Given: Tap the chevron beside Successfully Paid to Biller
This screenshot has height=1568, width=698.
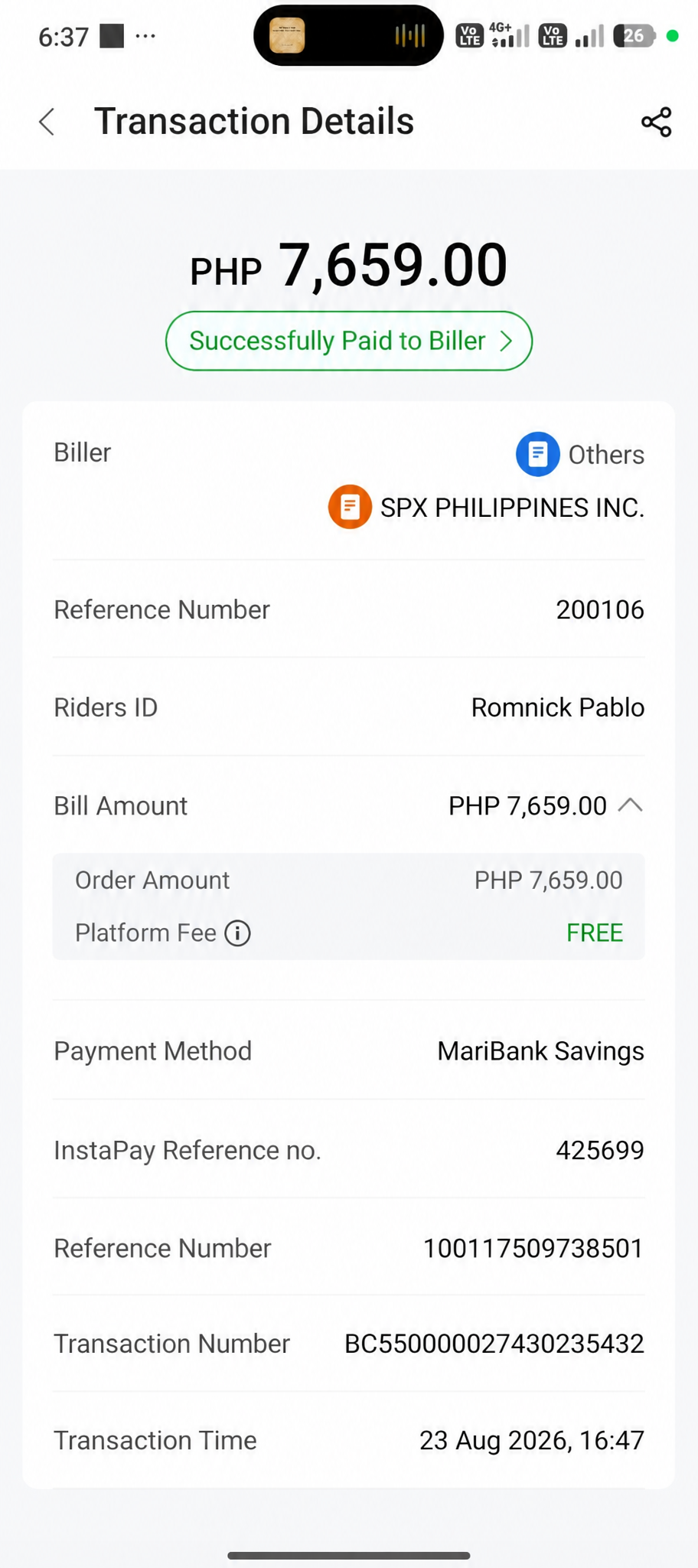Looking at the screenshot, I should 506,341.
